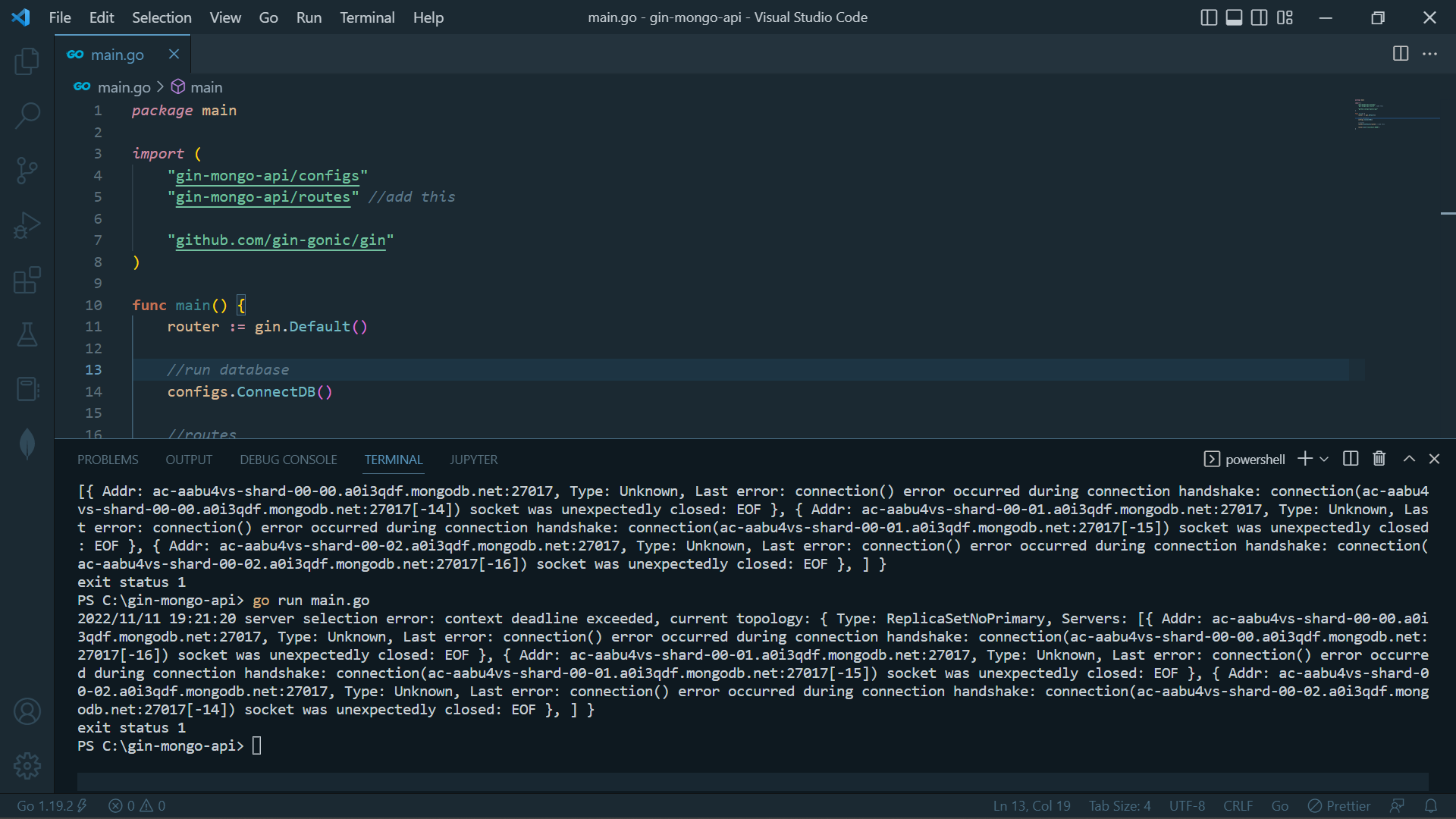Toggle Primary Side Bar layout button
The height and width of the screenshot is (819, 1456).
pos(1209,17)
